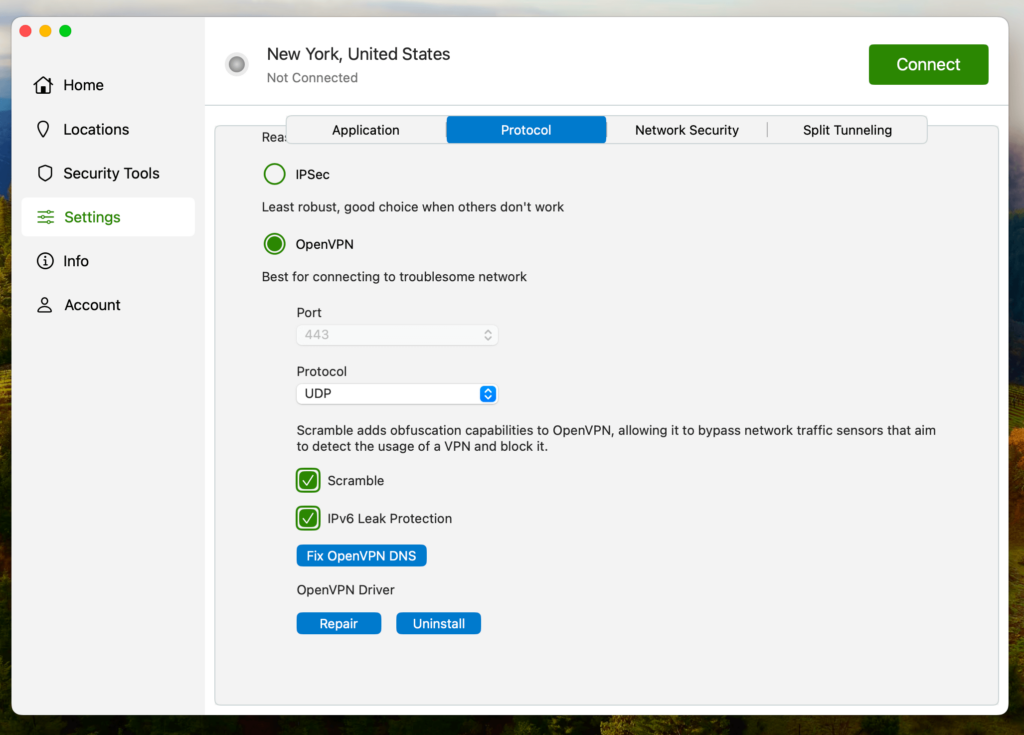This screenshot has width=1024, height=735.
Task: Click the Repair driver button
Action: (338, 623)
